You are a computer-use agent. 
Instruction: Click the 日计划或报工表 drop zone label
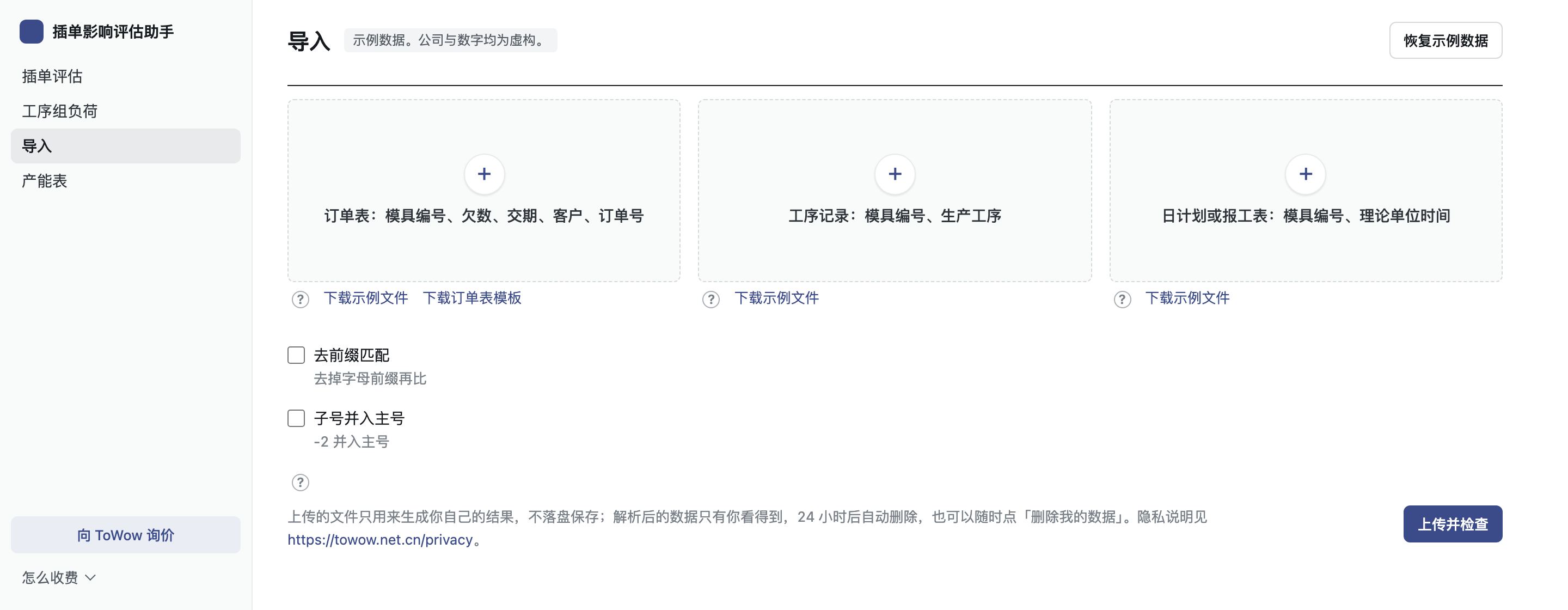pos(1306,216)
